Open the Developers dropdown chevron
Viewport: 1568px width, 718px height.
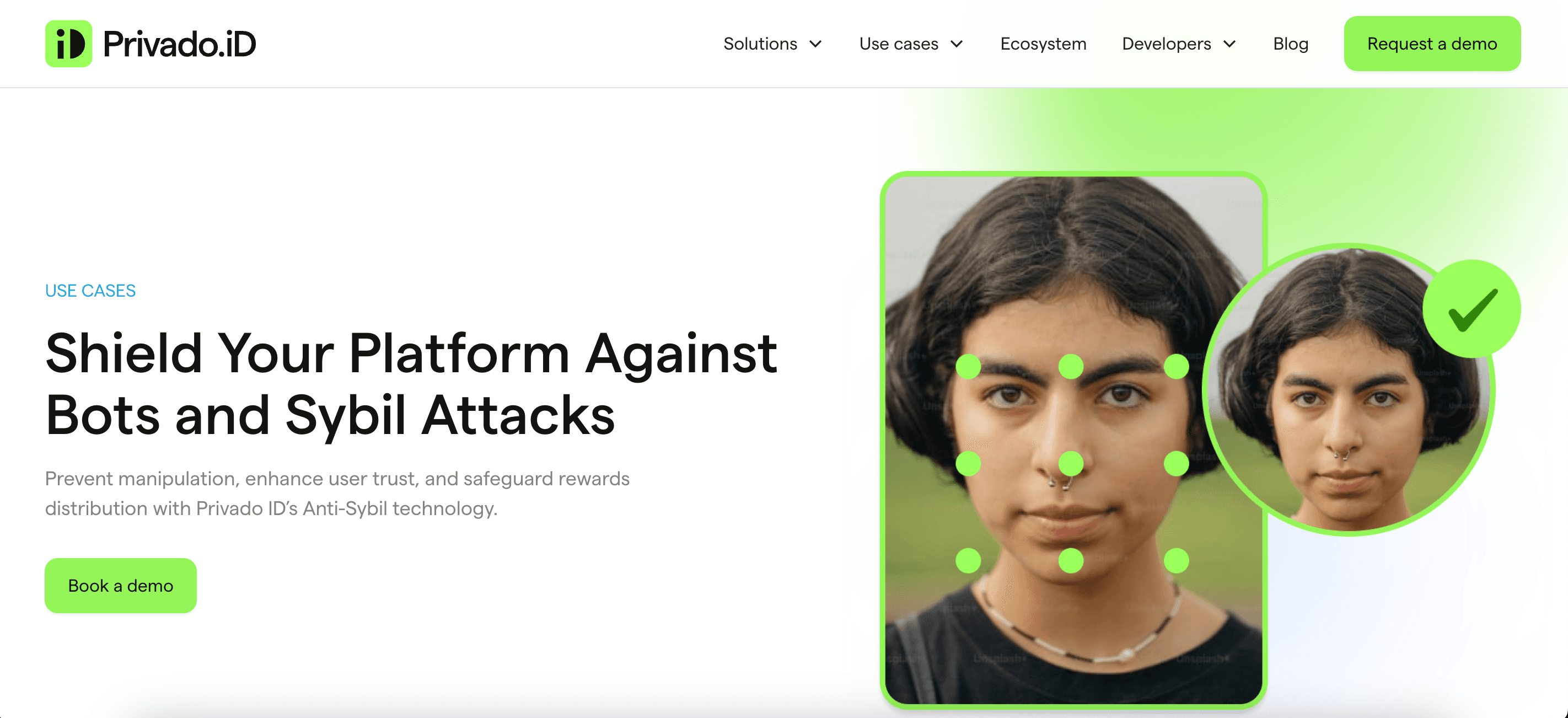pyautogui.click(x=1229, y=44)
